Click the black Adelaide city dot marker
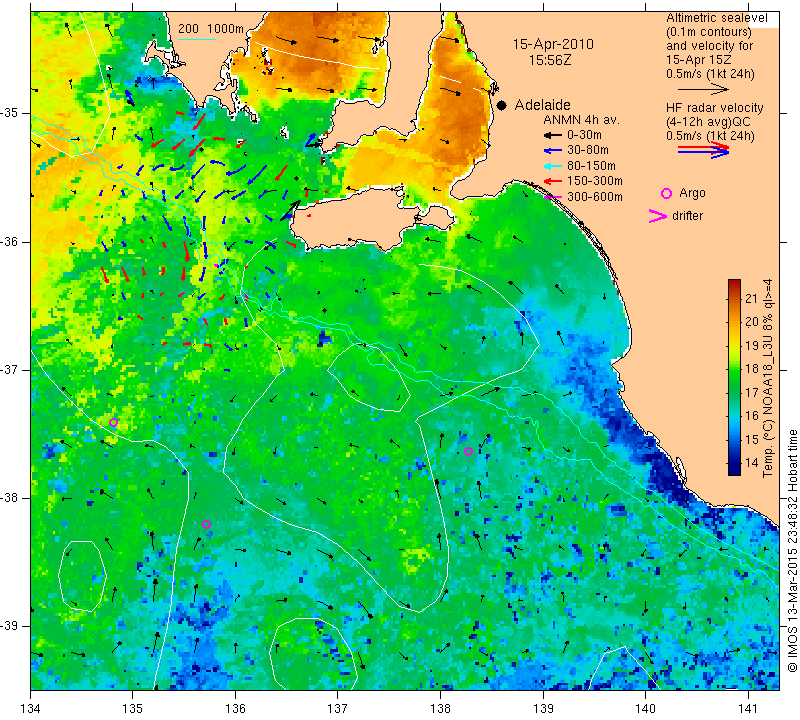This screenshot has width=800, height=720. pyautogui.click(x=502, y=105)
